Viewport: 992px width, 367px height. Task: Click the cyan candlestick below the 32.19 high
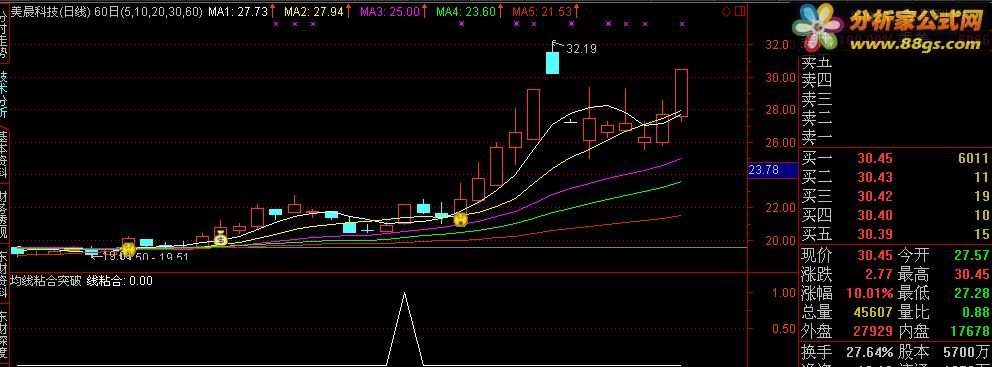(552, 63)
